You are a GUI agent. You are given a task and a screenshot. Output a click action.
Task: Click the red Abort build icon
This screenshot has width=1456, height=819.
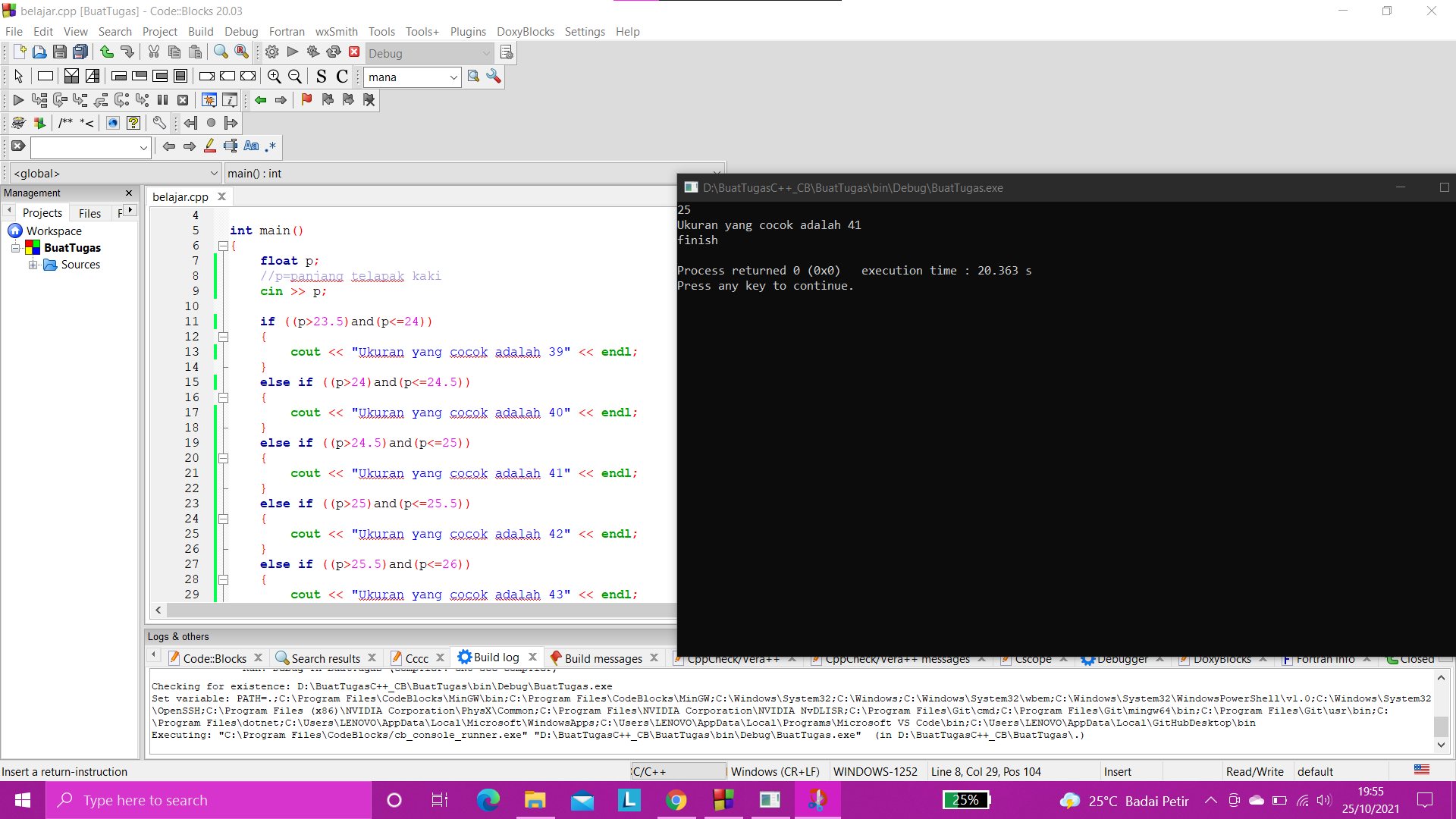[x=354, y=52]
